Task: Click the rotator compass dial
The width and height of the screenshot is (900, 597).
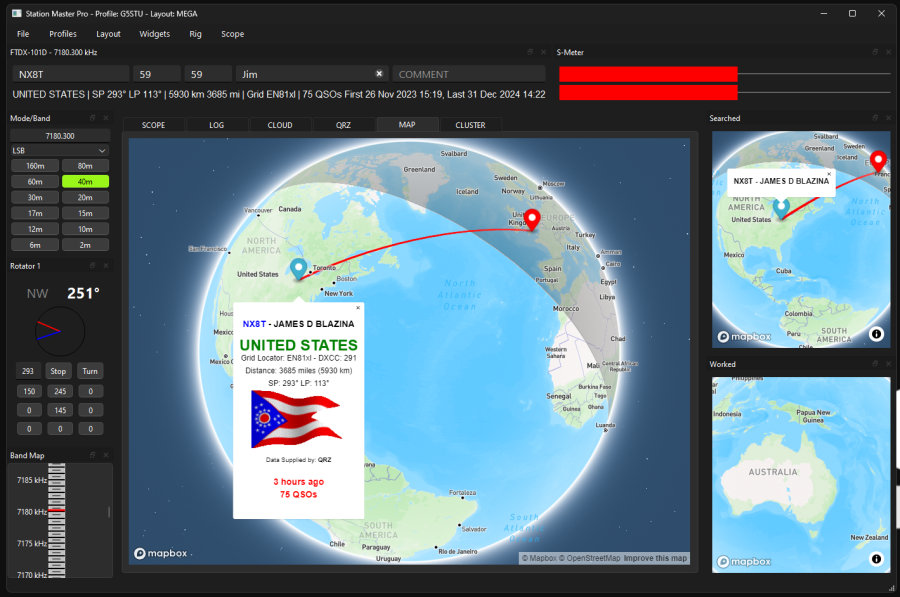Action: pos(60,331)
